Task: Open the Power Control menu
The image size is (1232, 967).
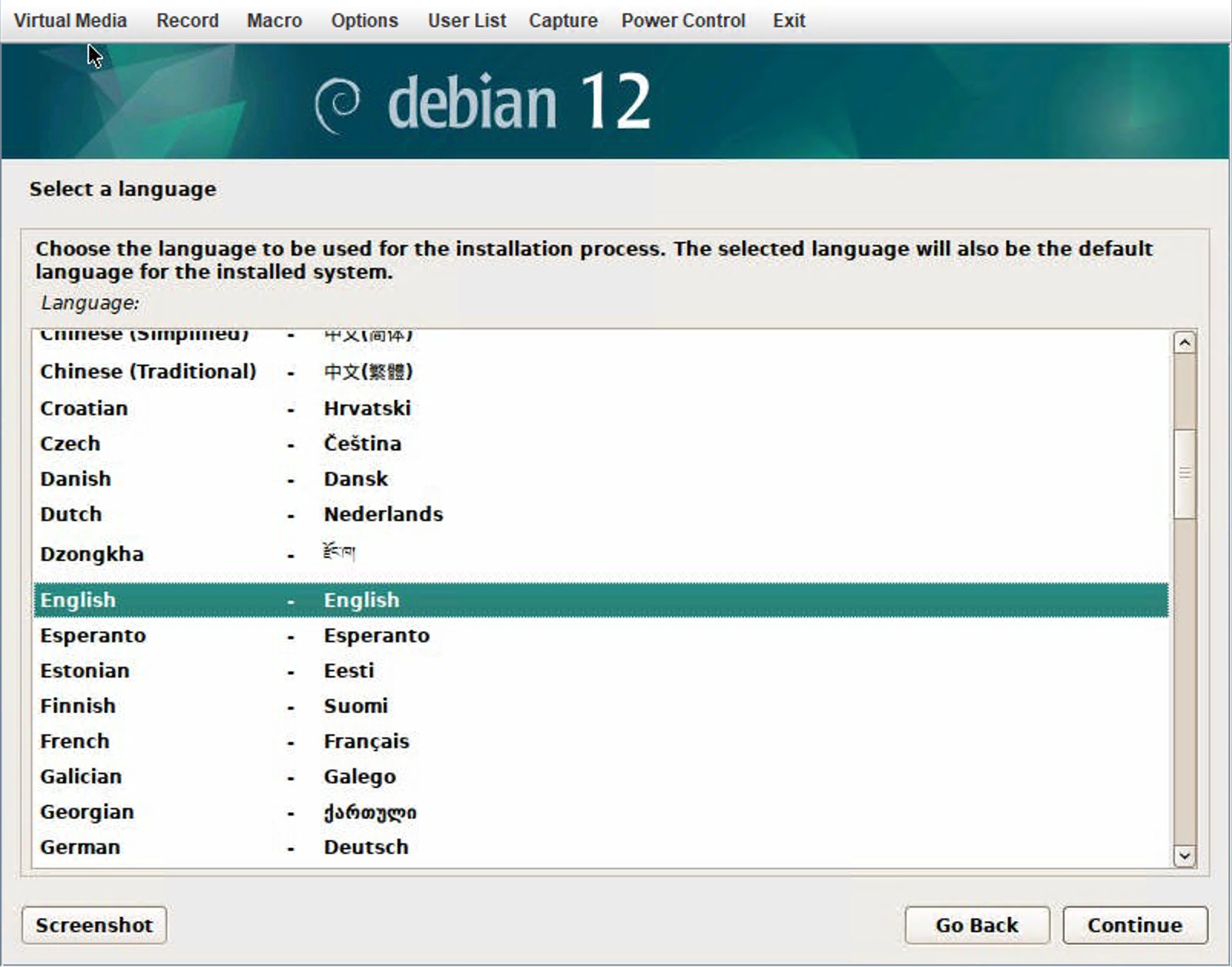Action: tap(683, 21)
